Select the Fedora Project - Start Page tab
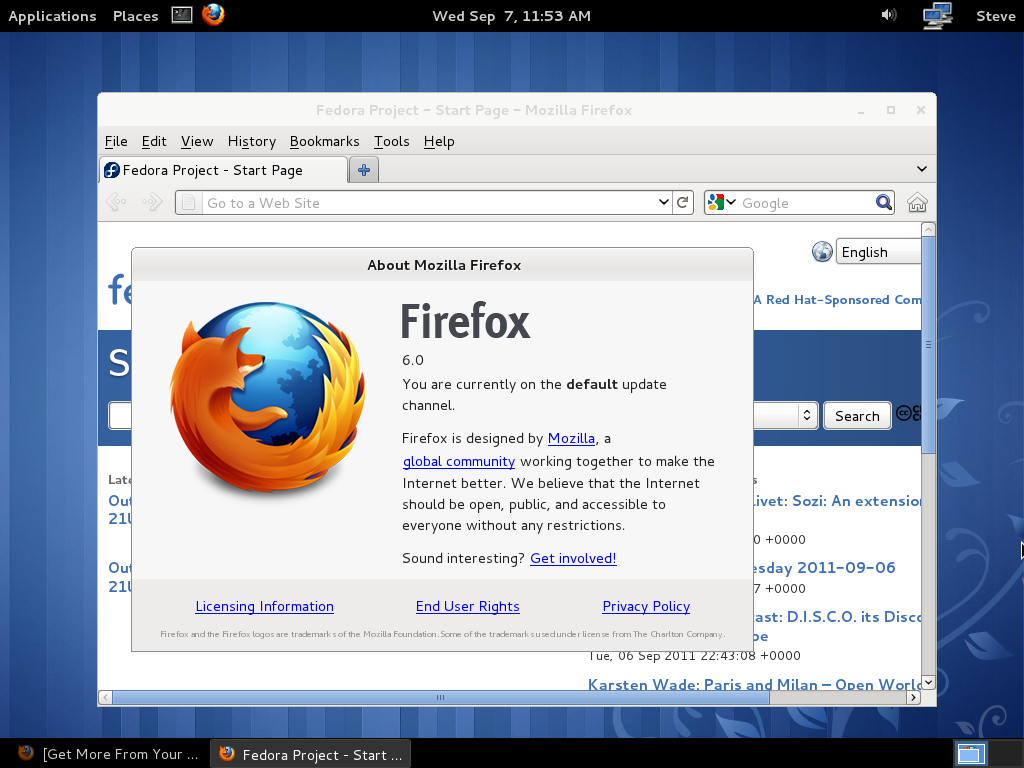 click(x=223, y=170)
